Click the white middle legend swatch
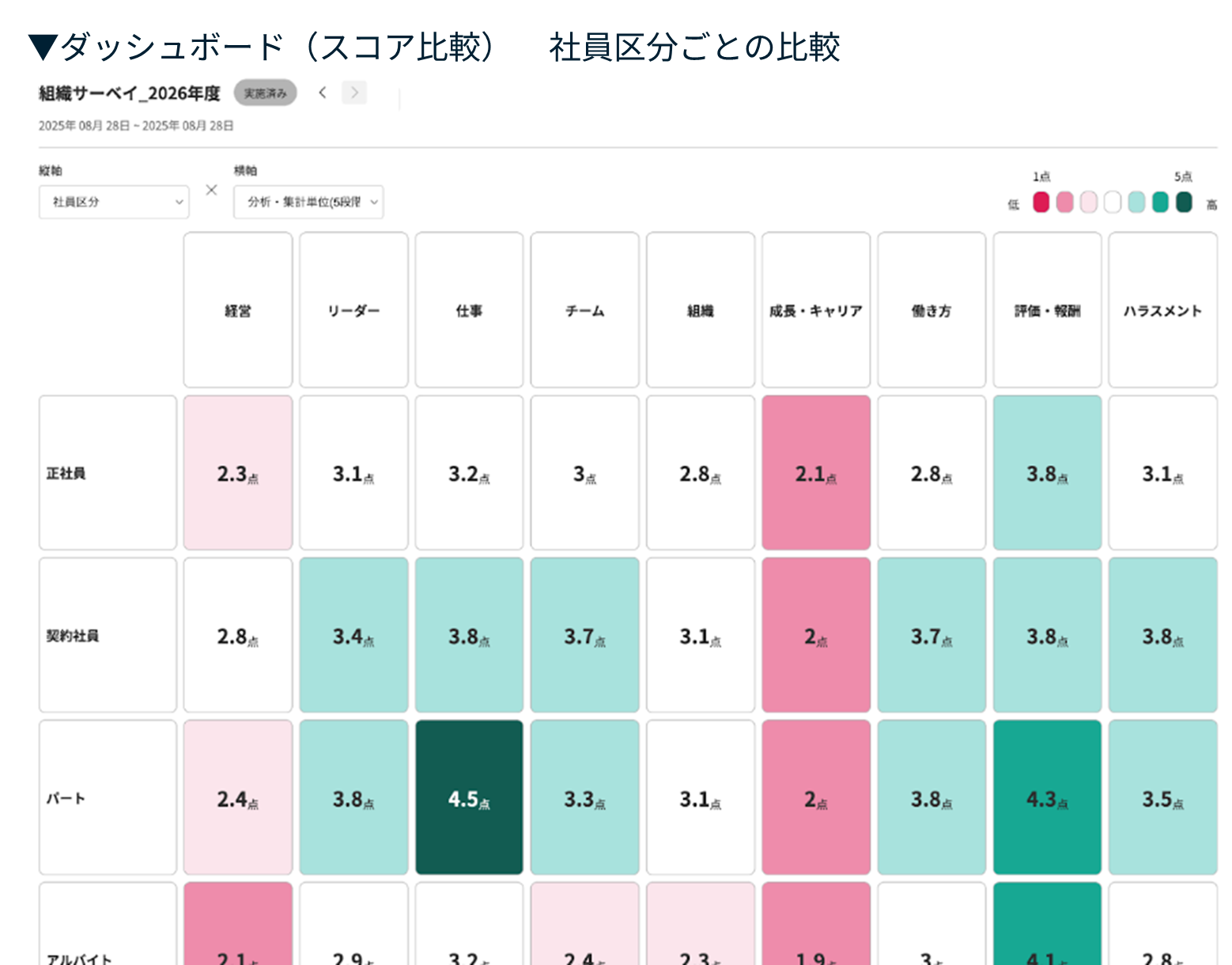This screenshot has width=1232, height=965. pyautogui.click(x=1113, y=202)
